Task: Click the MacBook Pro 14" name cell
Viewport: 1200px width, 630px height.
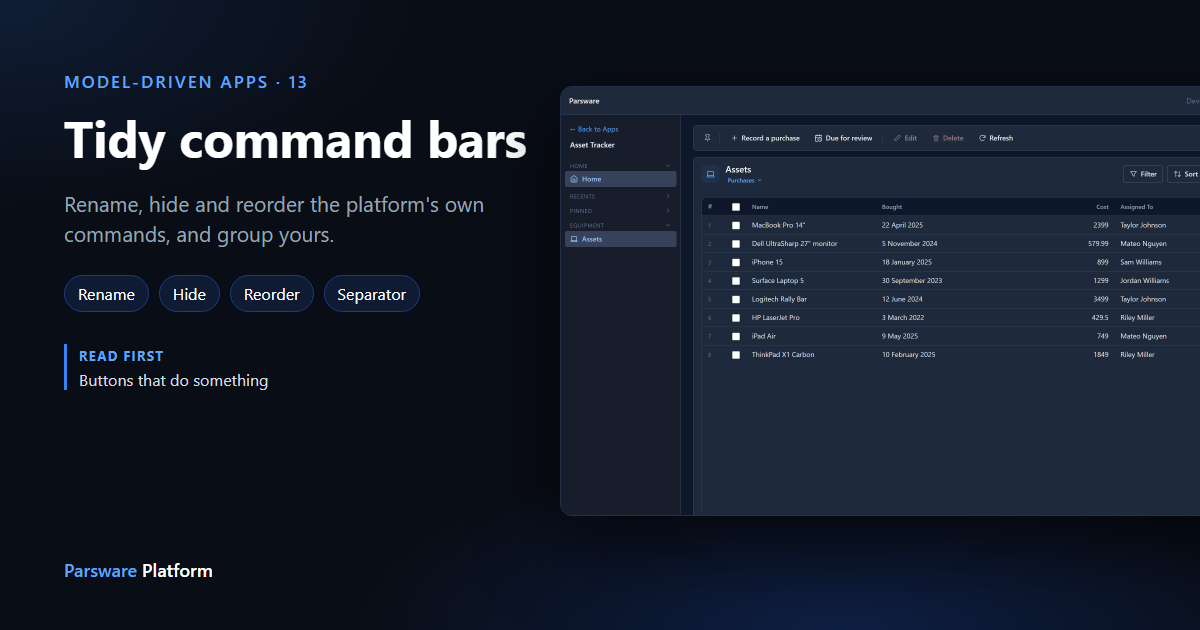Action: point(778,226)
